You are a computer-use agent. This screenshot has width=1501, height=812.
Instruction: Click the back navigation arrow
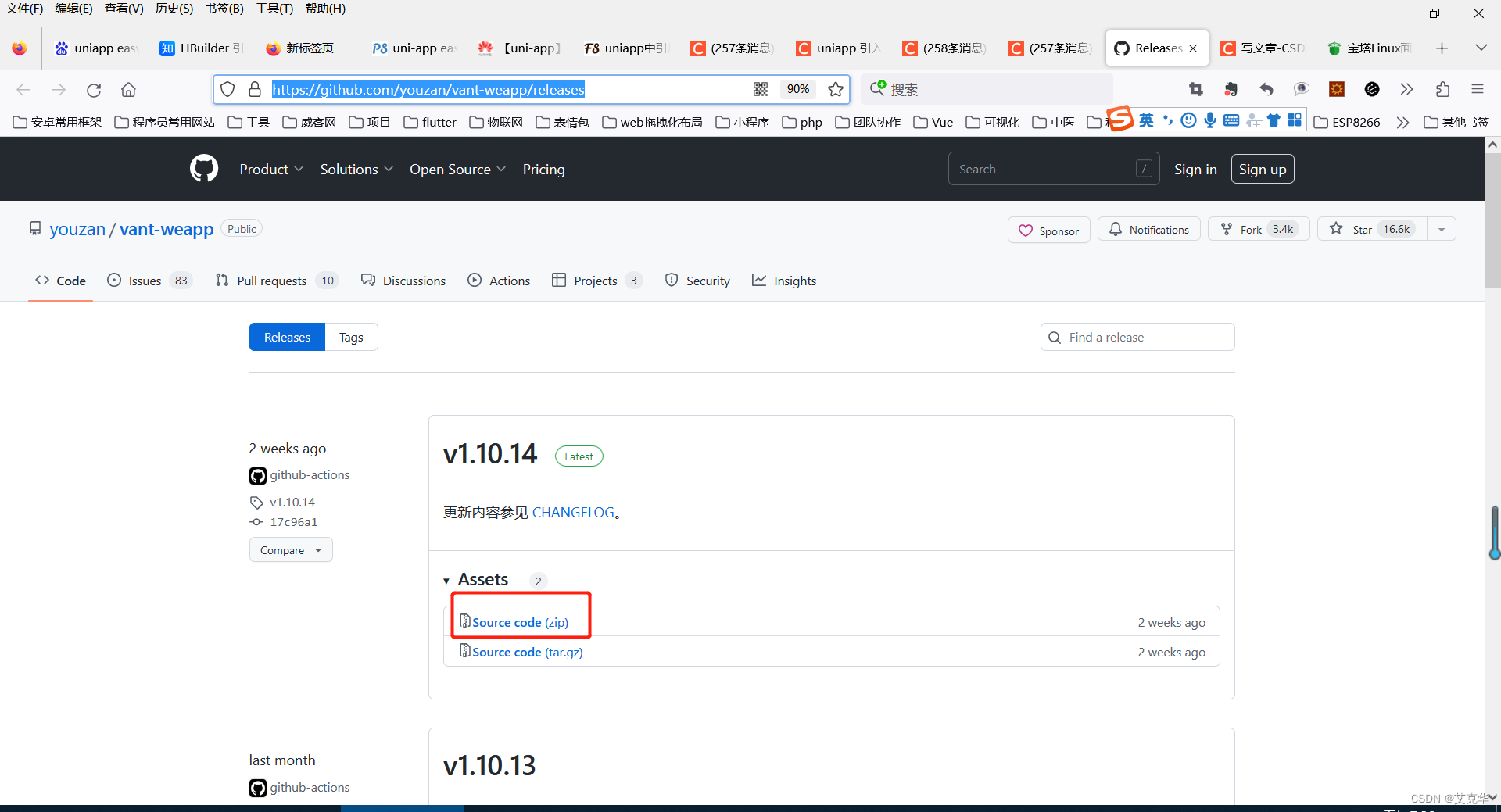[x=23, y=90]
